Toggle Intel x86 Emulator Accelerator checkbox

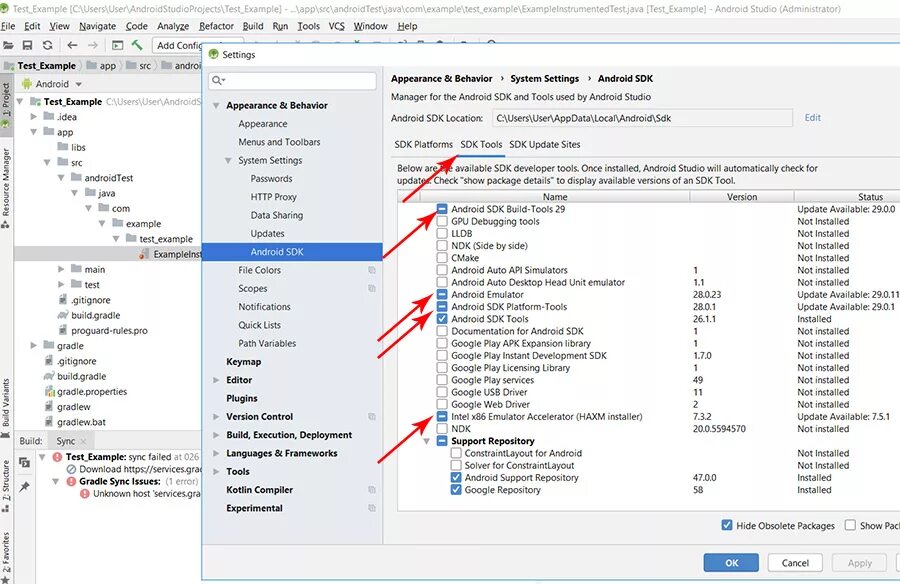[x=442, y=416]
